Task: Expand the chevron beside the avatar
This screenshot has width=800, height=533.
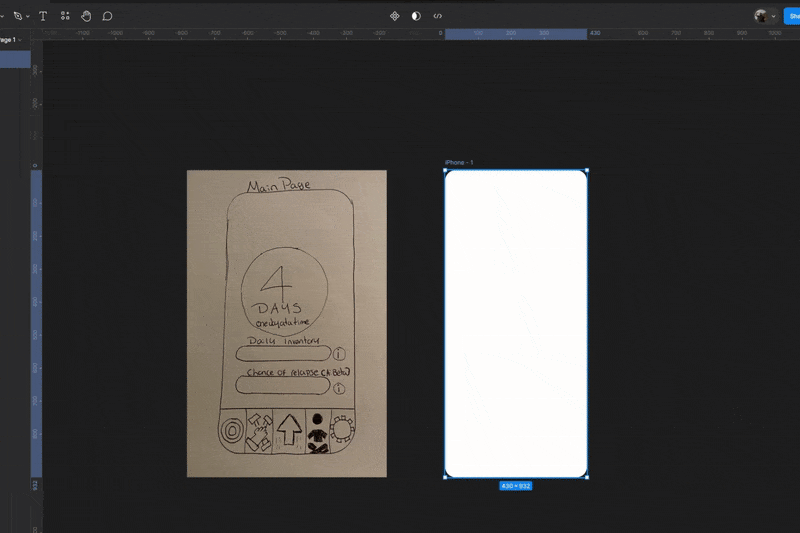Action: 774,17
